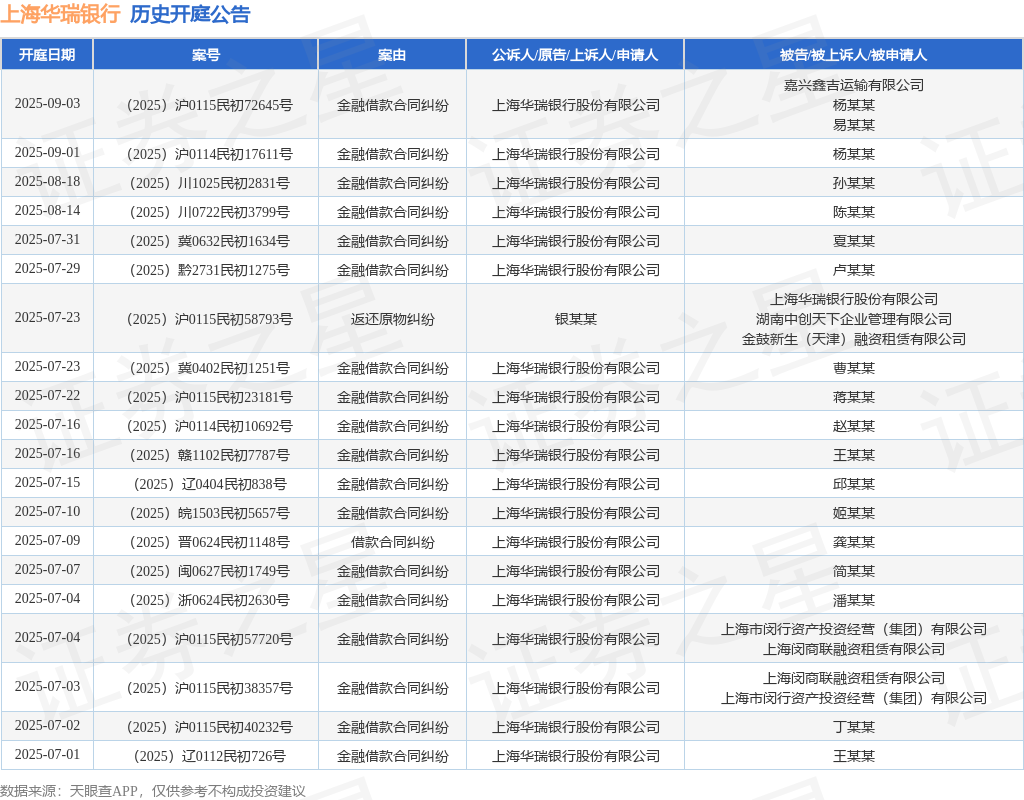1024x800 pixels.
Task: Click the date 2025-08-18
Action: point(47,181)
